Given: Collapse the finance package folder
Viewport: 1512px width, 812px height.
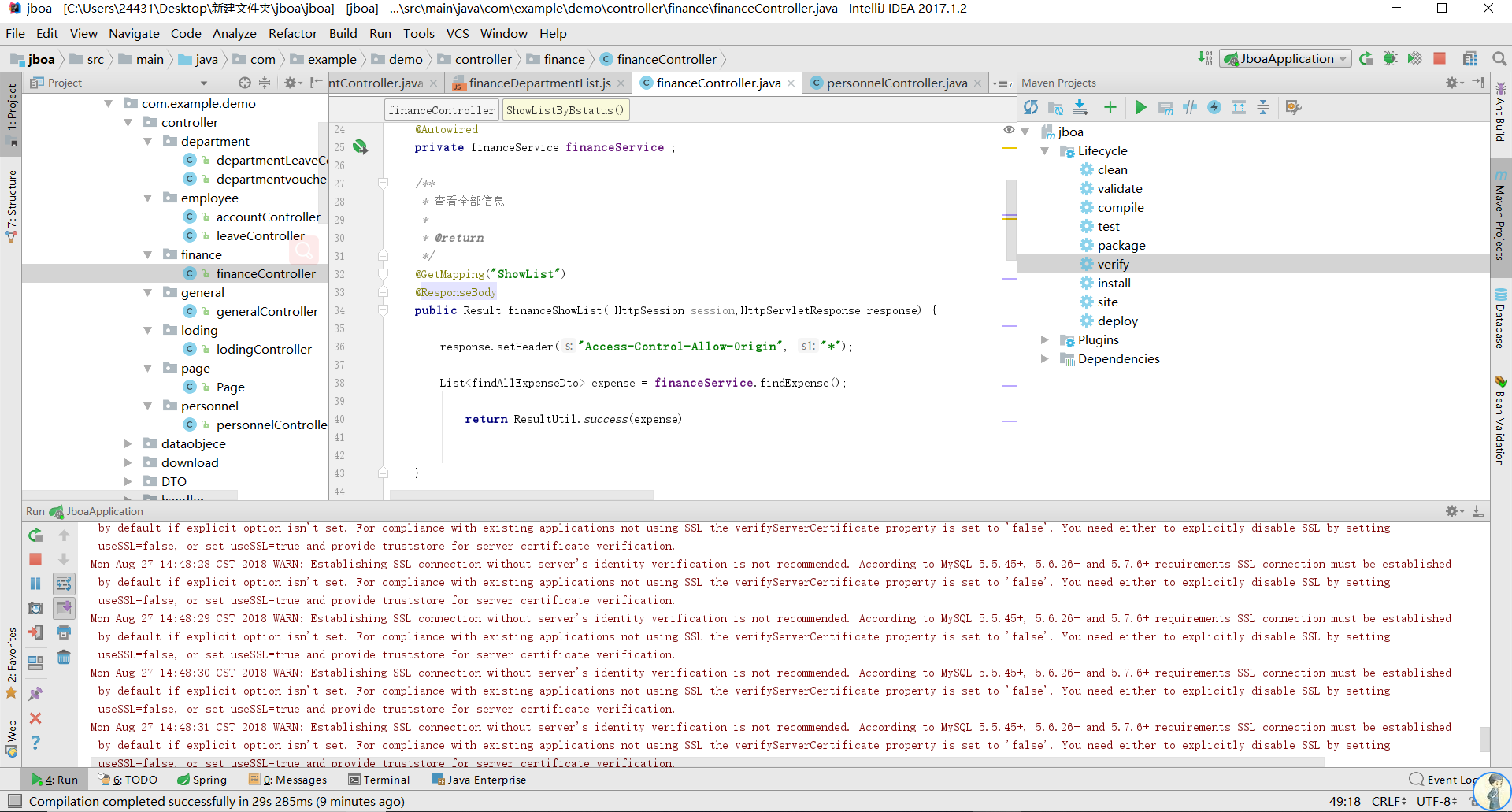Looking at the screenshot, I should [x=147, y=255].
